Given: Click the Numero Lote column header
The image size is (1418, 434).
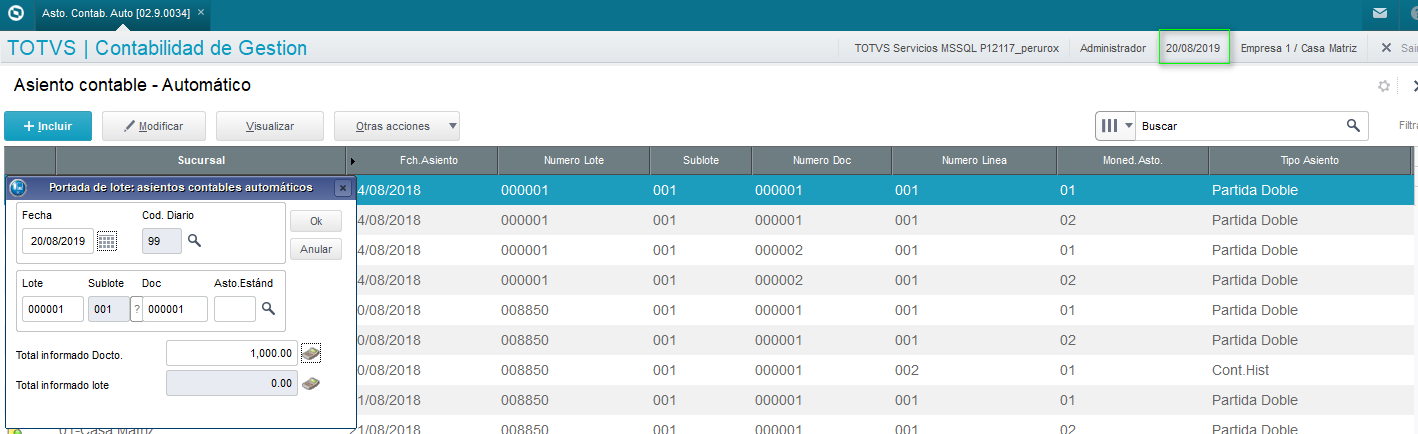Looking at the screenshot, I should coord(574,160).
